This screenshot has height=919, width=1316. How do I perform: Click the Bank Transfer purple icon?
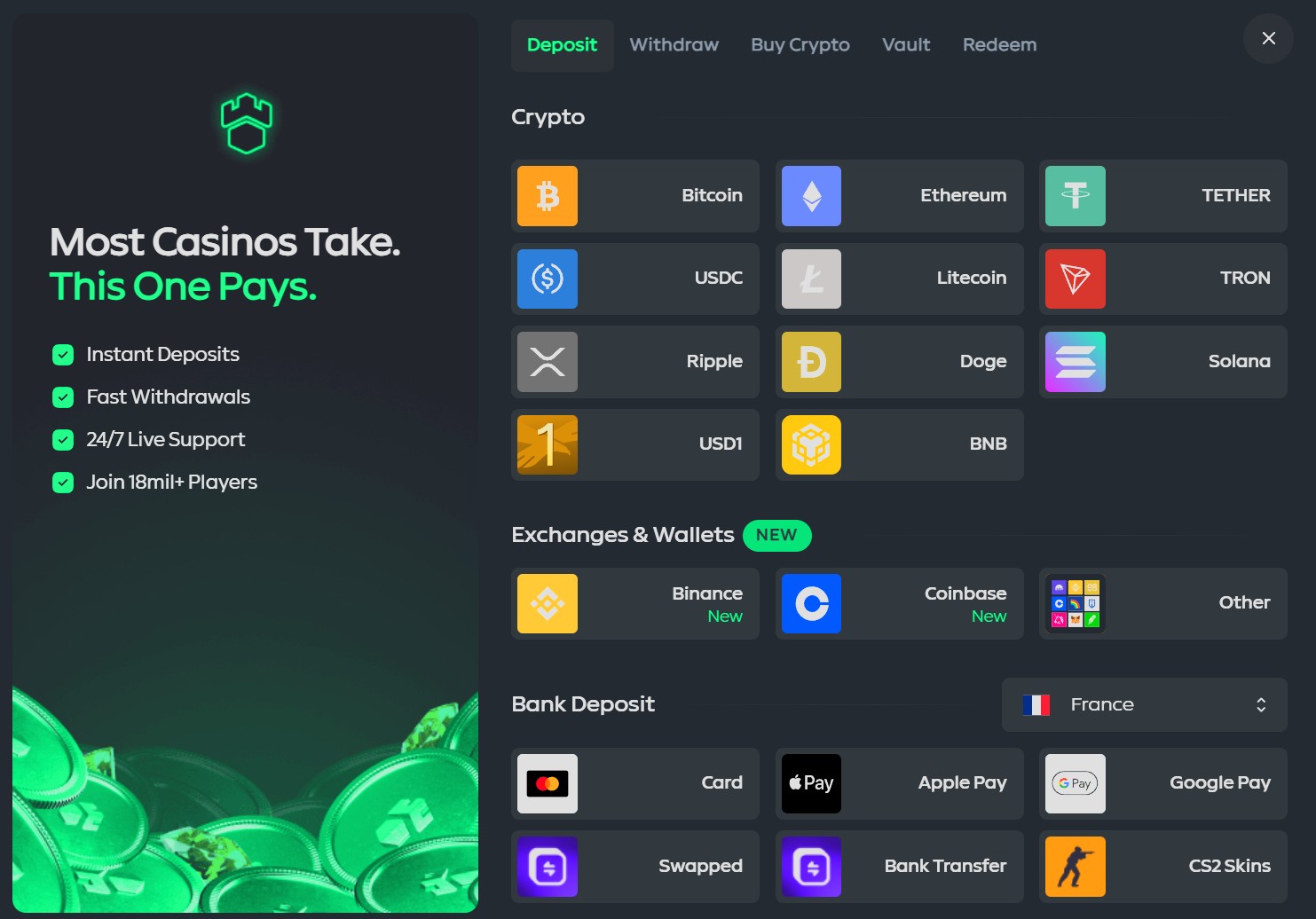click(811, 867)
